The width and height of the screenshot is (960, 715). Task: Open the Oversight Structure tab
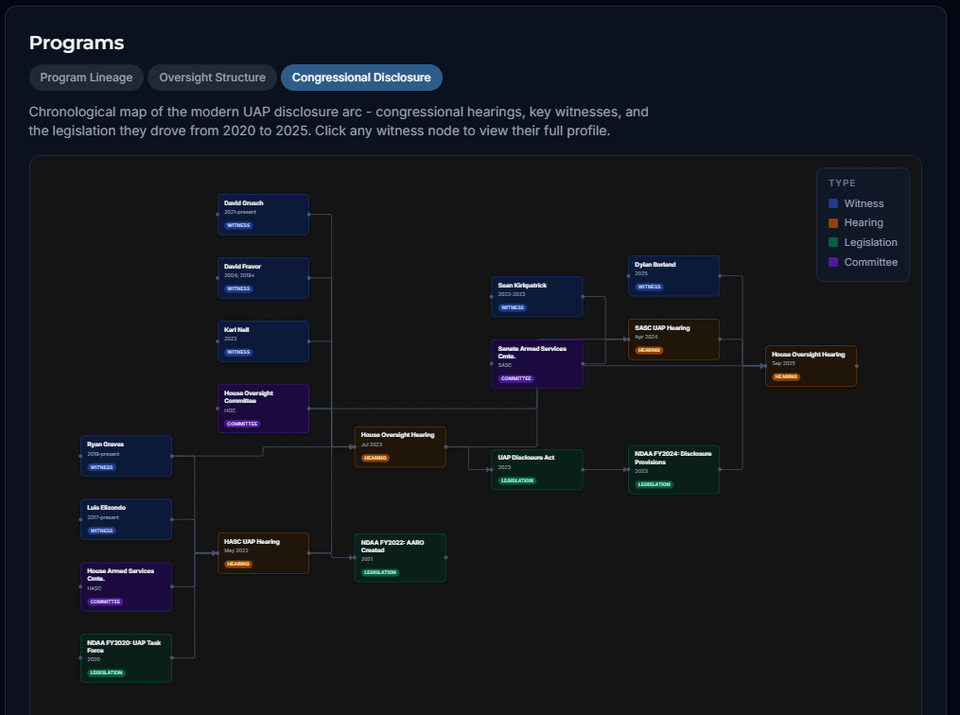tap(212, 78)
